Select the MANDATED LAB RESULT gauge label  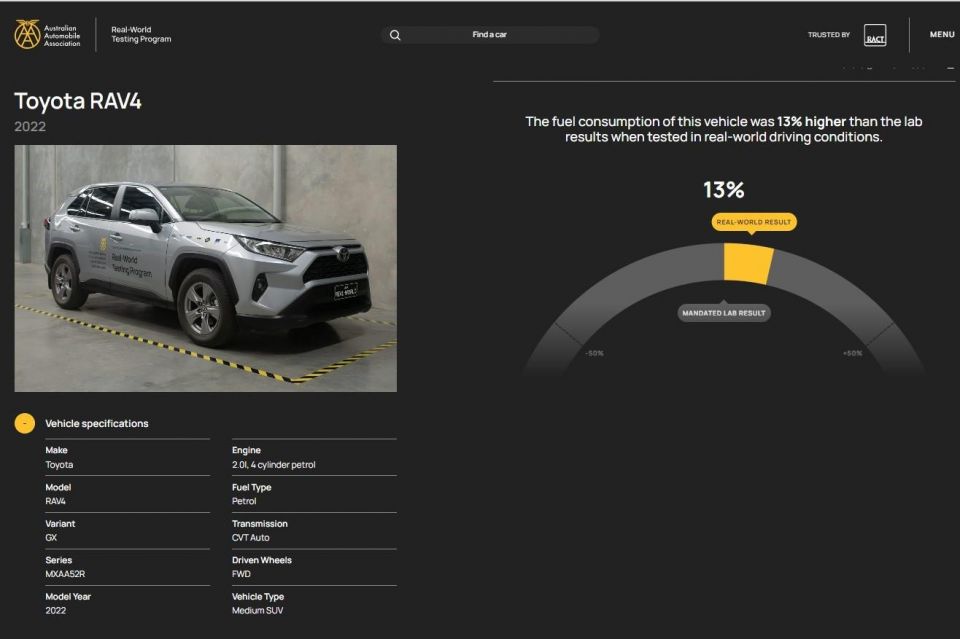pos(724,313)
